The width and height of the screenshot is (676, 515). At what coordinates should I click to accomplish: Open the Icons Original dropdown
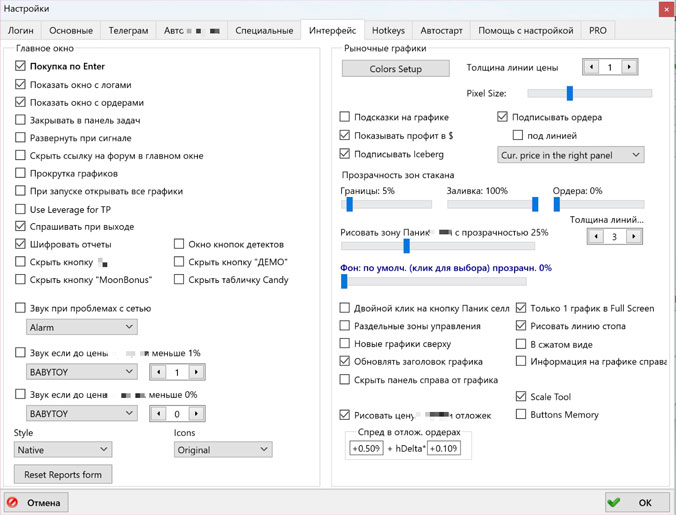[x=223, y=449]
